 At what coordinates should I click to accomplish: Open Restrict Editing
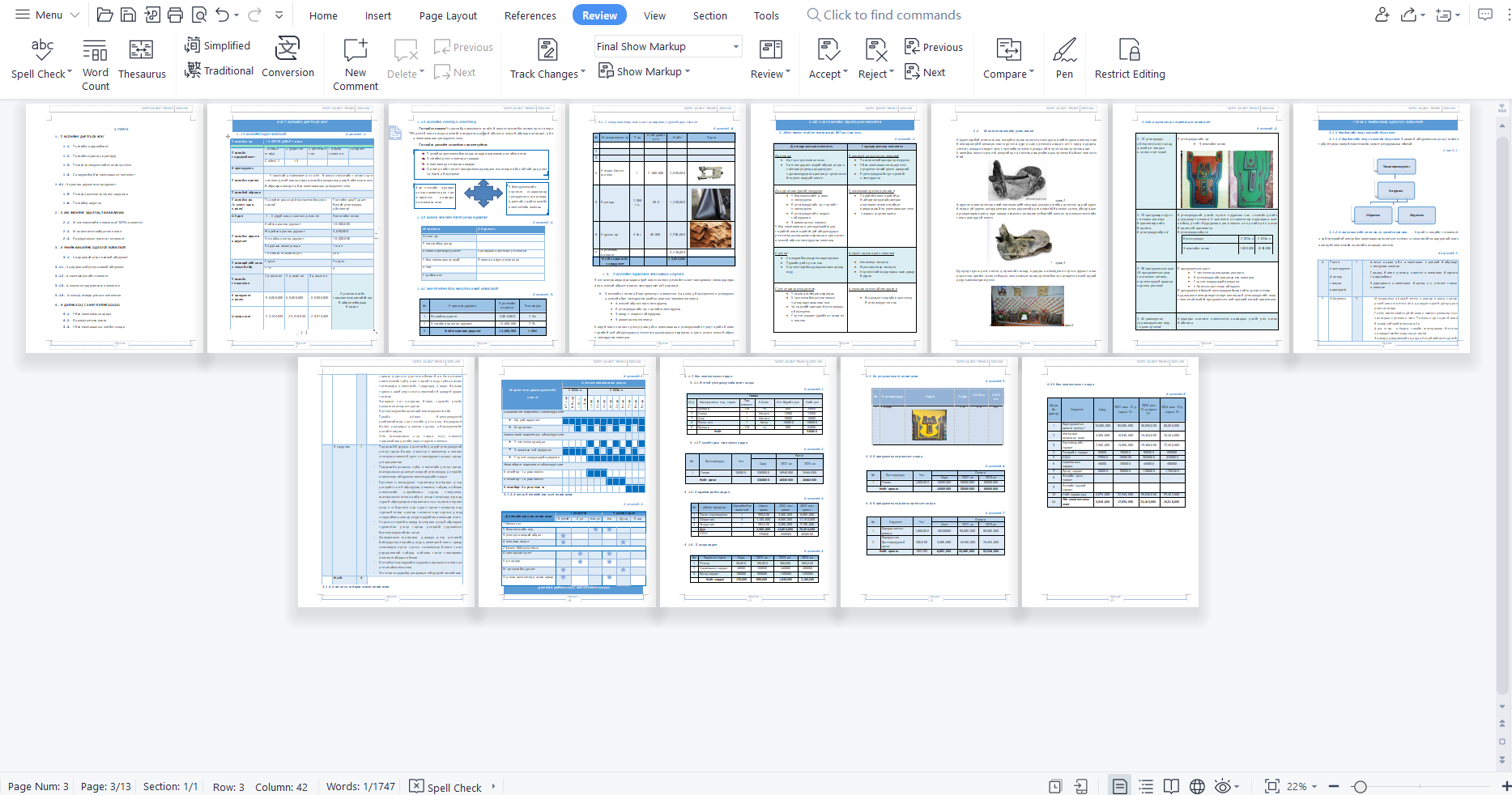click(x=1130, y=59)
